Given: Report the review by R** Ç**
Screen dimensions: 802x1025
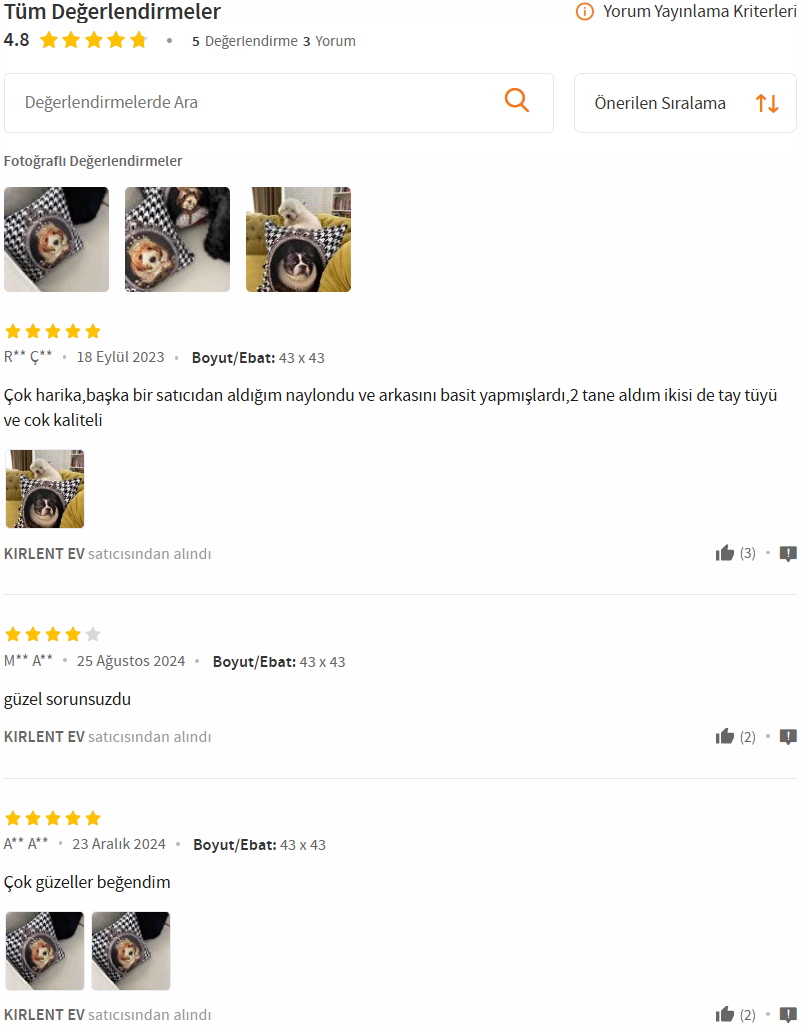Looking at the screenshot, I should 788,554.
